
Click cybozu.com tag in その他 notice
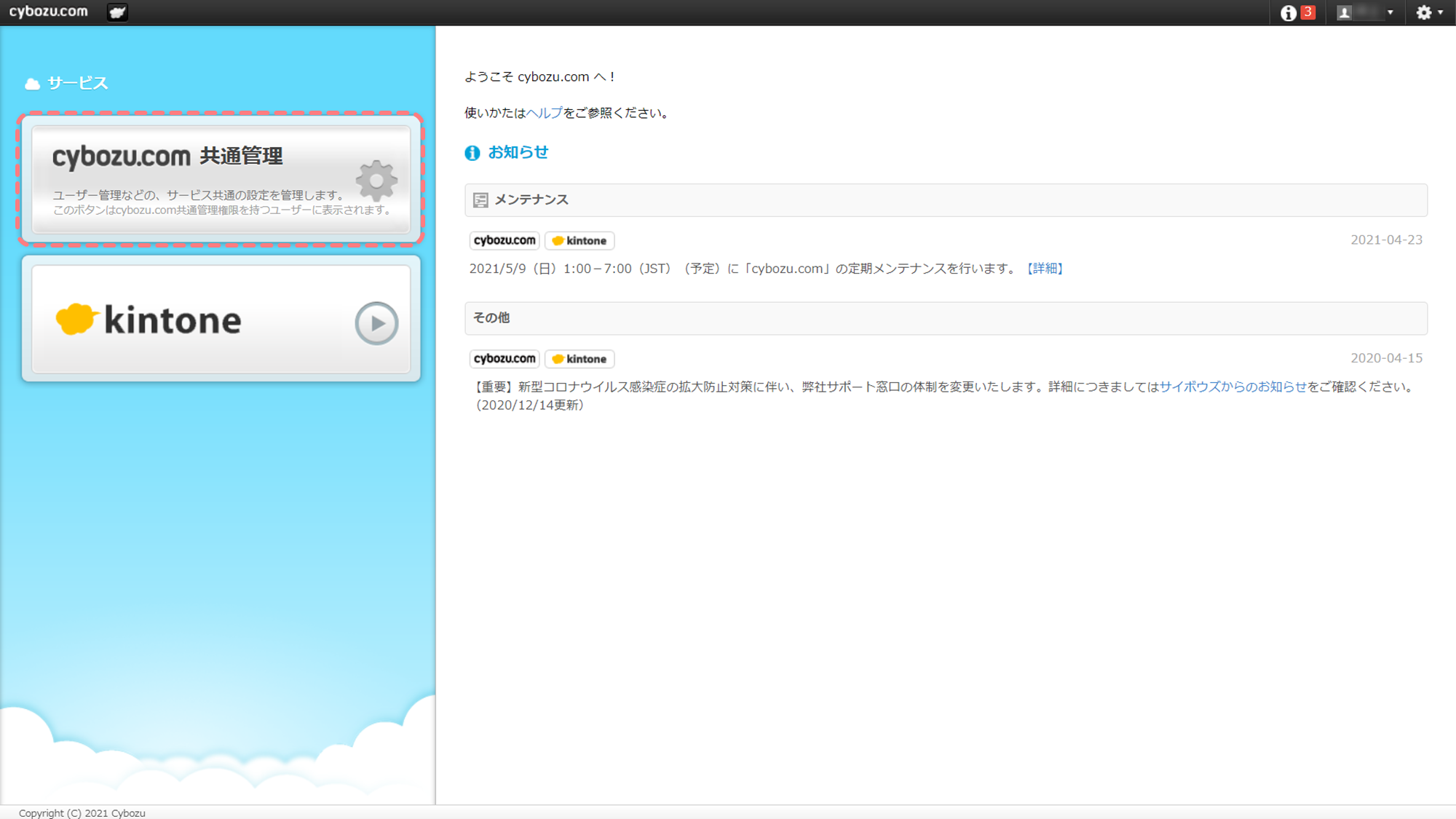[505, 358]
